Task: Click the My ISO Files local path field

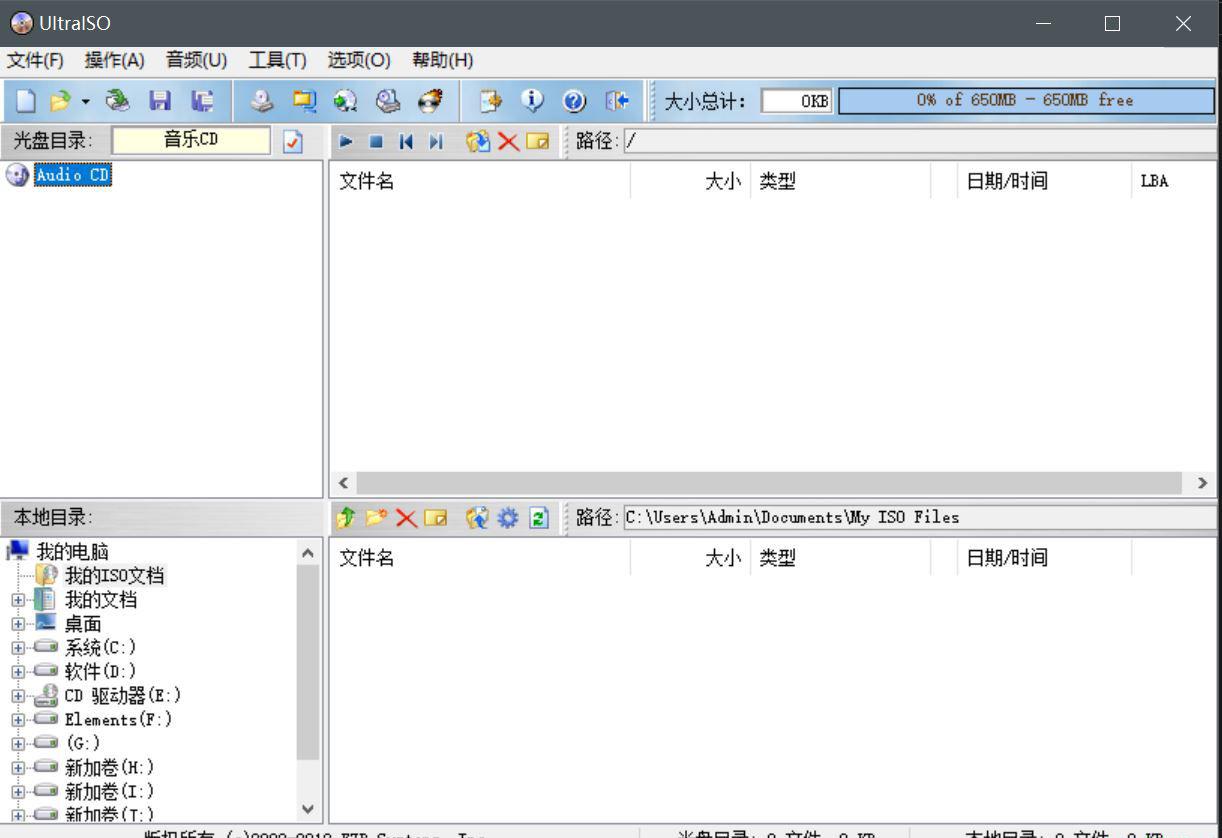Action: pos(920,517)
